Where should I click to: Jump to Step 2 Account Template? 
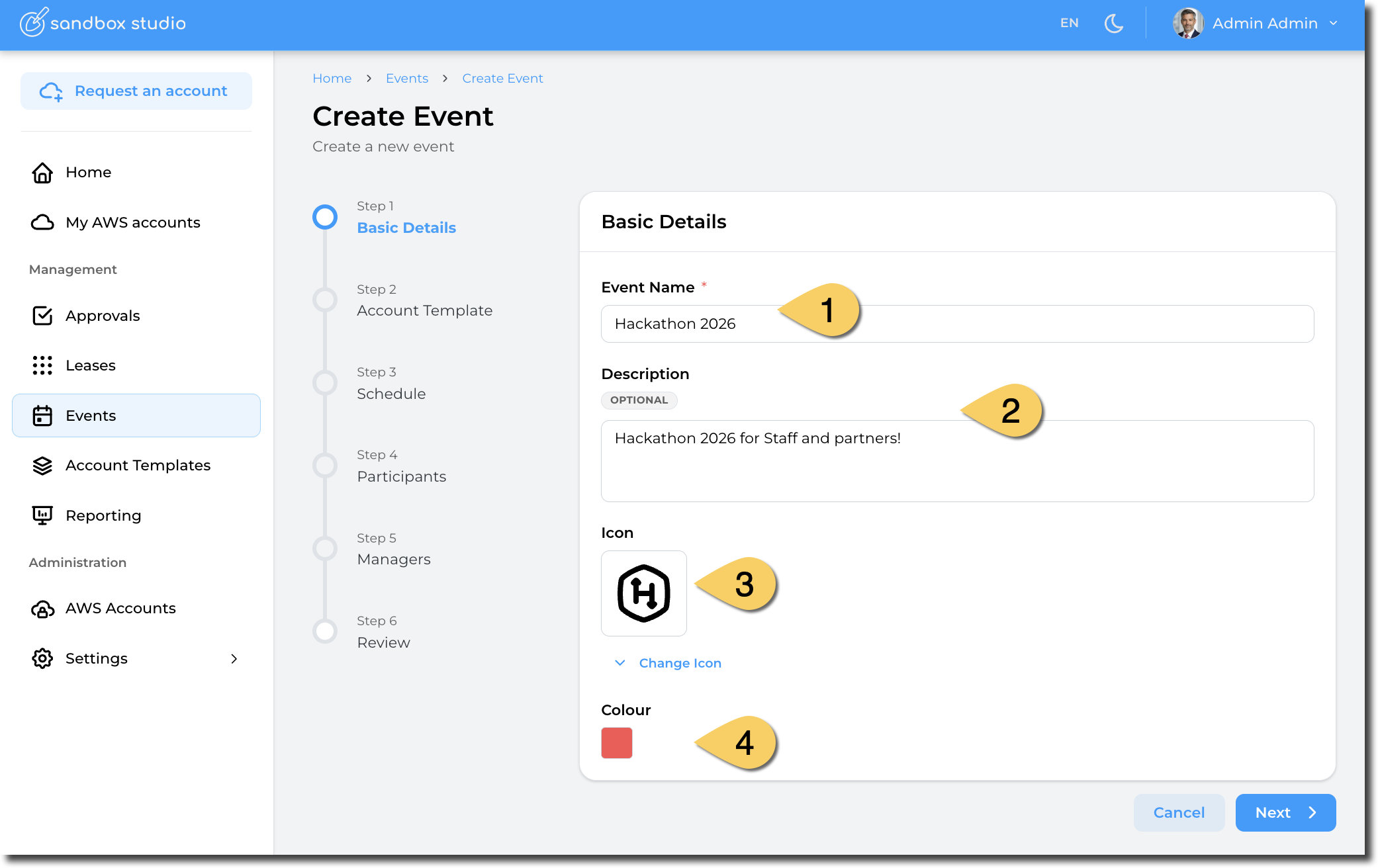point(424,310)
